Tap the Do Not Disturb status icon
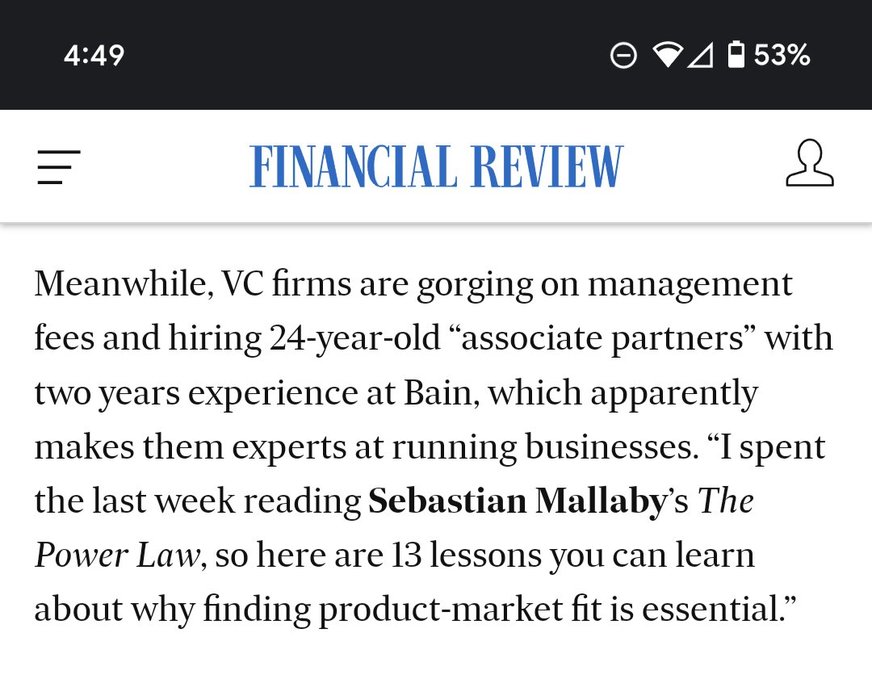 [623, 56]
